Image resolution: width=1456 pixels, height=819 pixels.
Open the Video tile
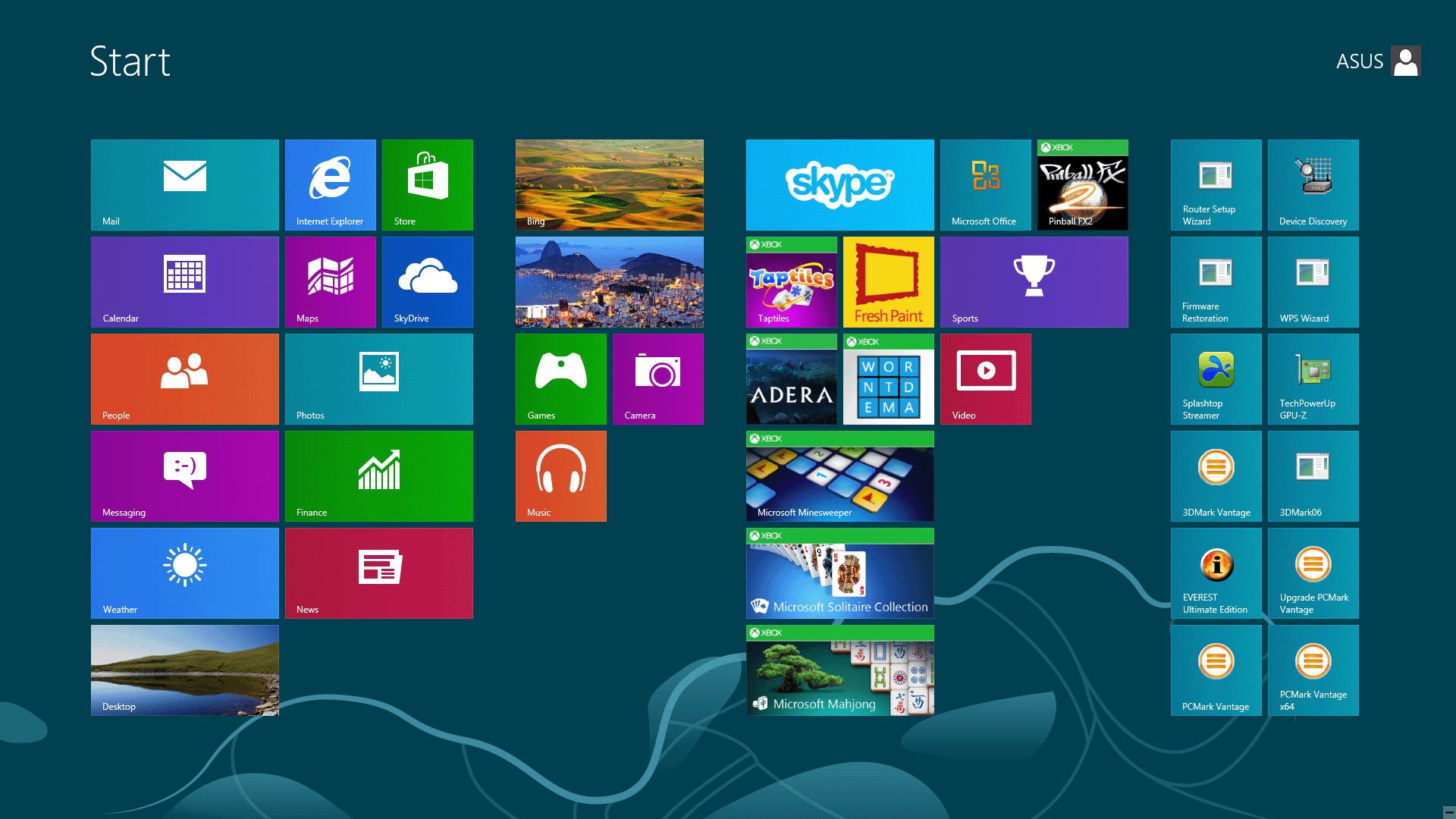(986, 379)
